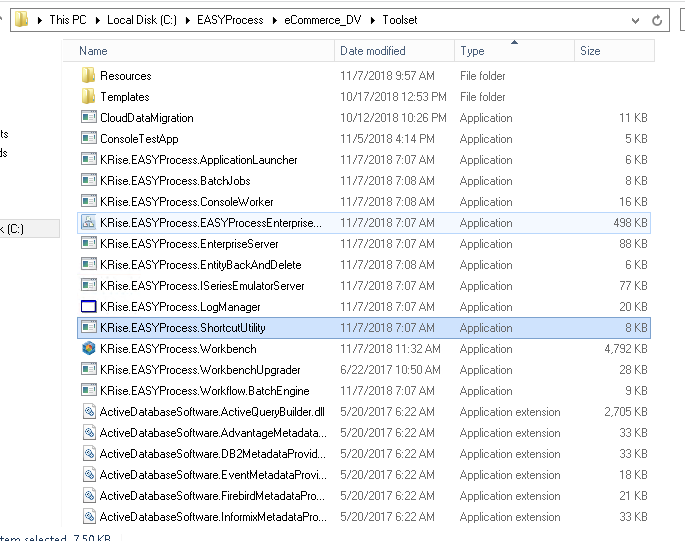Click the 6/22/2017 10:50 AM date
This screenshot has width=685, height=541.
(390, 370)
